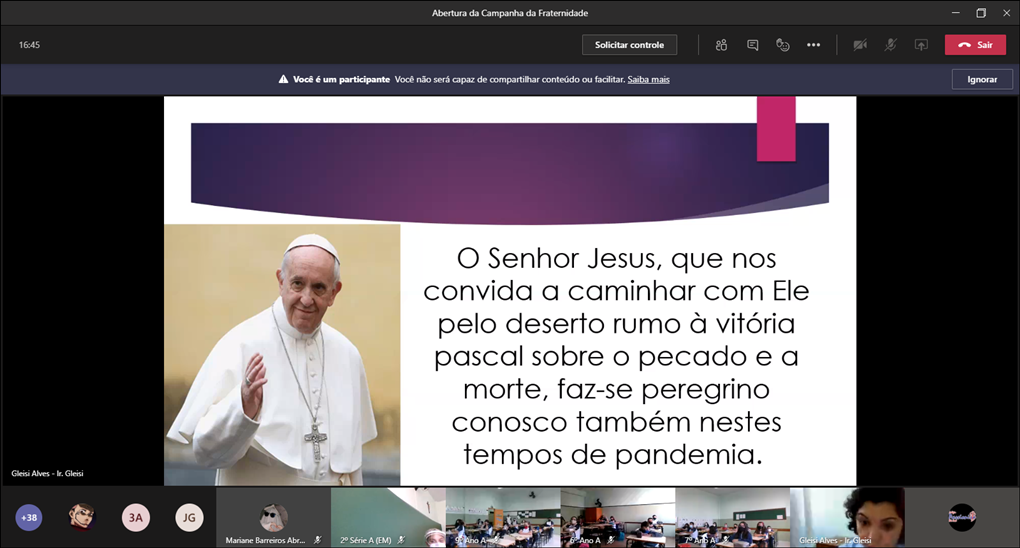Screen dimensions: 1020x548
Task: Select the avatar at the far right of the strip
Action: [x=961, y=517]
